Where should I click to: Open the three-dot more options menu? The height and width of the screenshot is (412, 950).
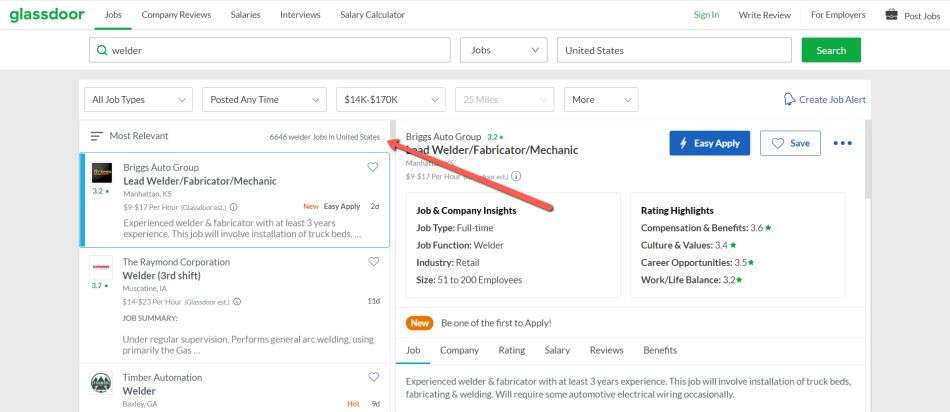[x=843, y=143]
